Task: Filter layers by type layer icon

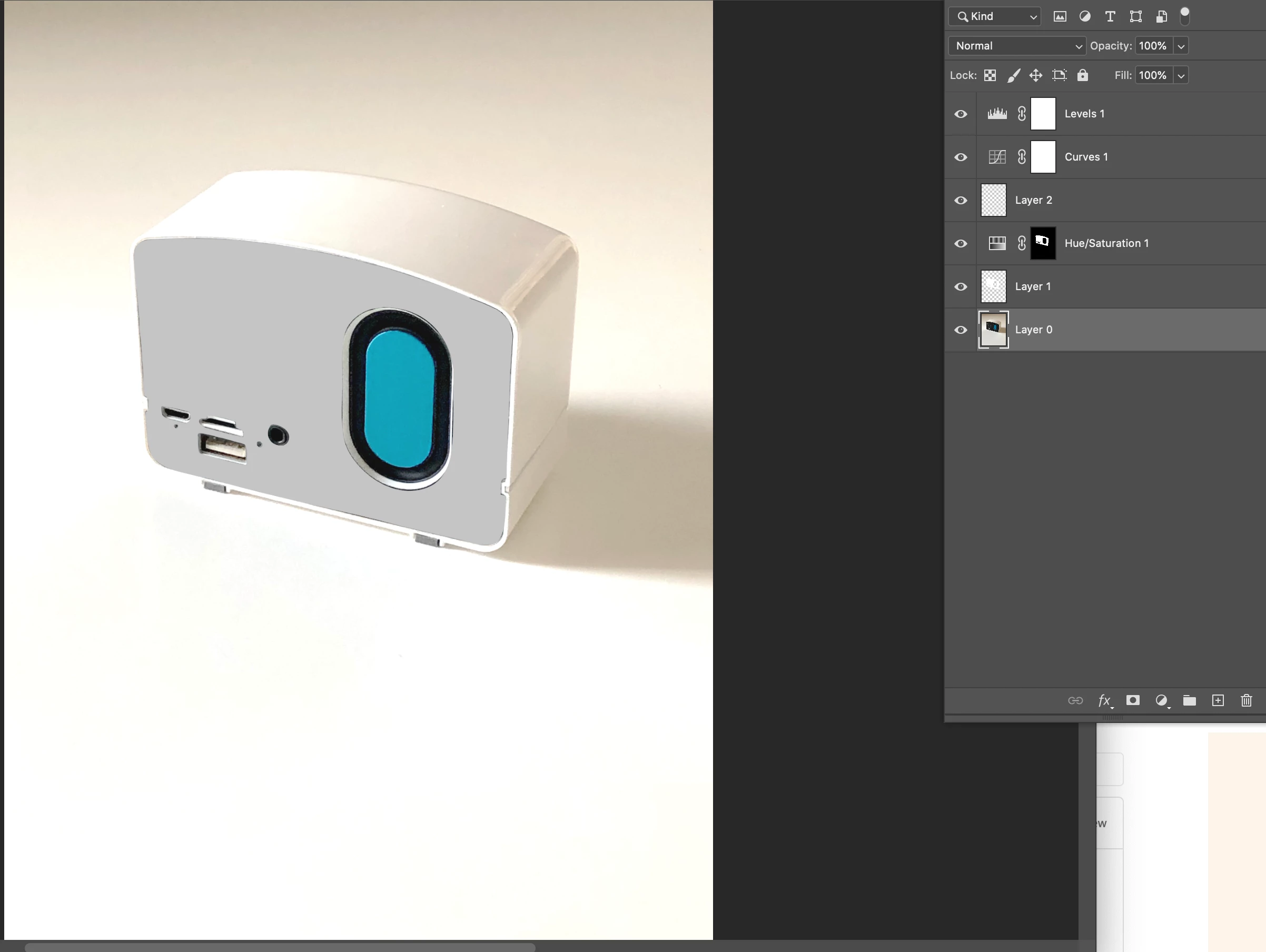Action: 1110,17
